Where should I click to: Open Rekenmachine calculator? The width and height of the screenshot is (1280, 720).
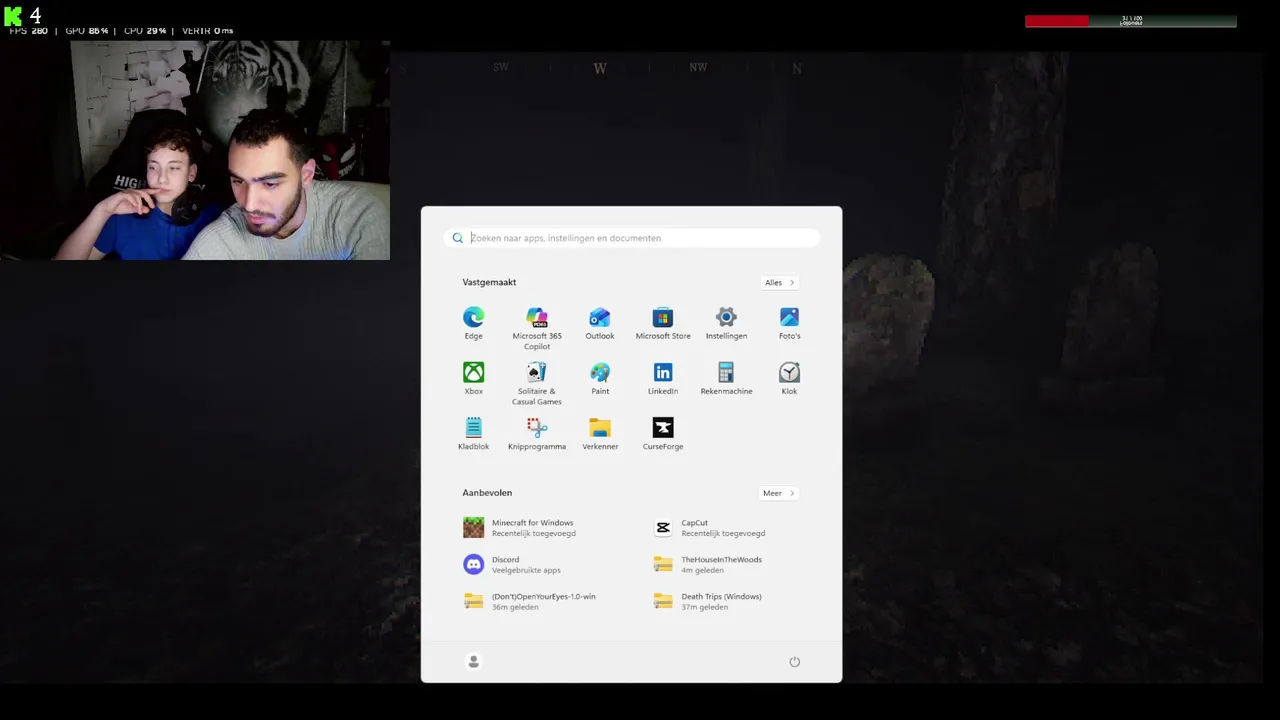726,378
